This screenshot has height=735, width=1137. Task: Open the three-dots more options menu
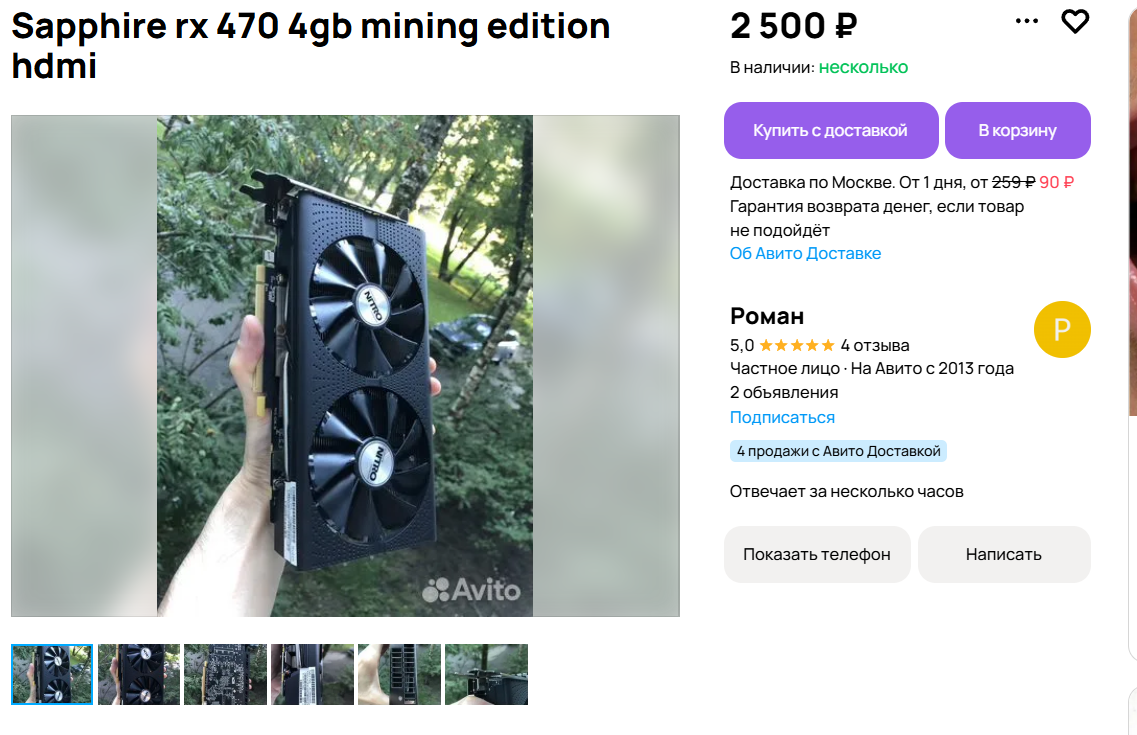click(1027, 21)
